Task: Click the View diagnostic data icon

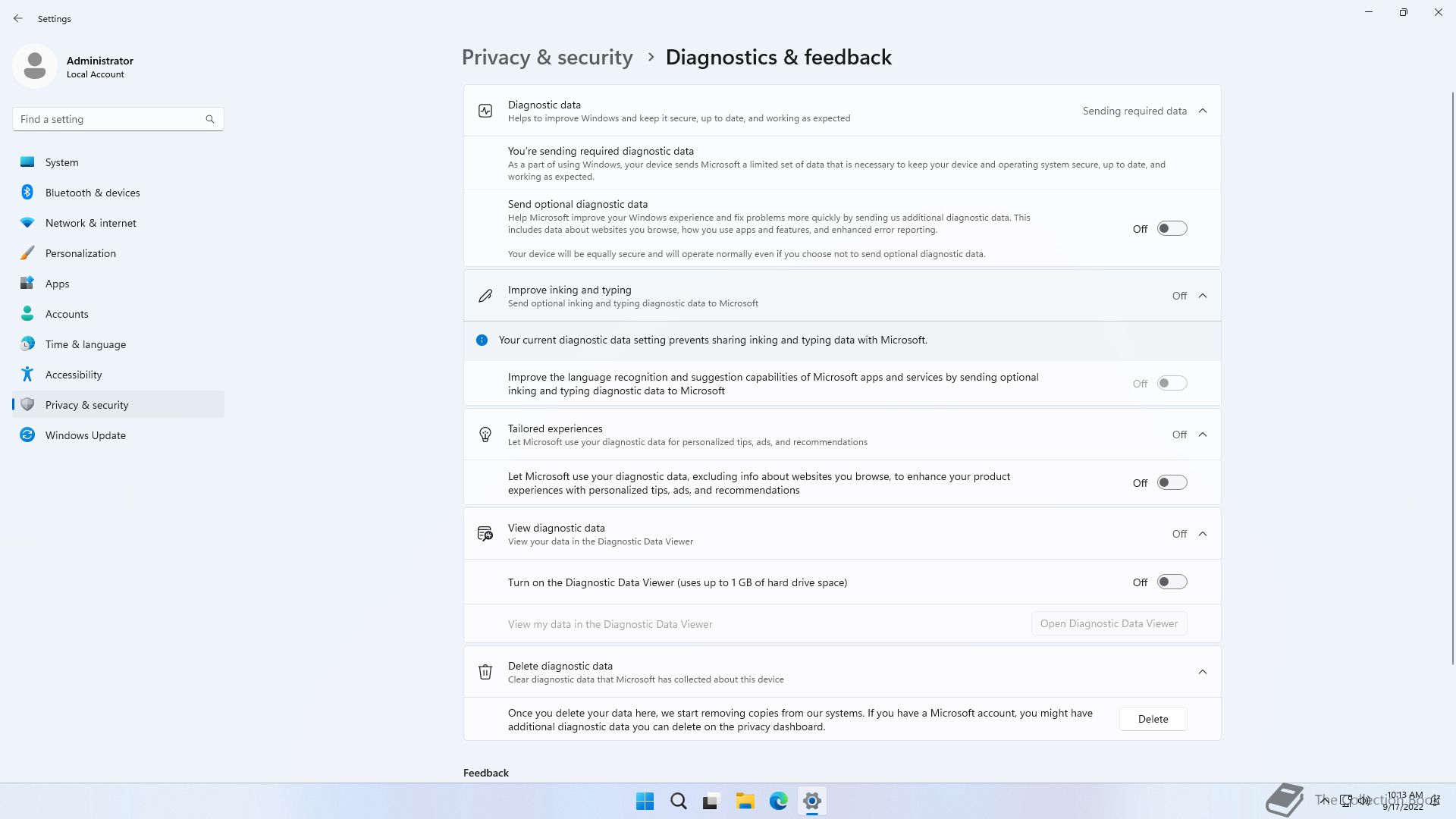Action: coord(485,535)
